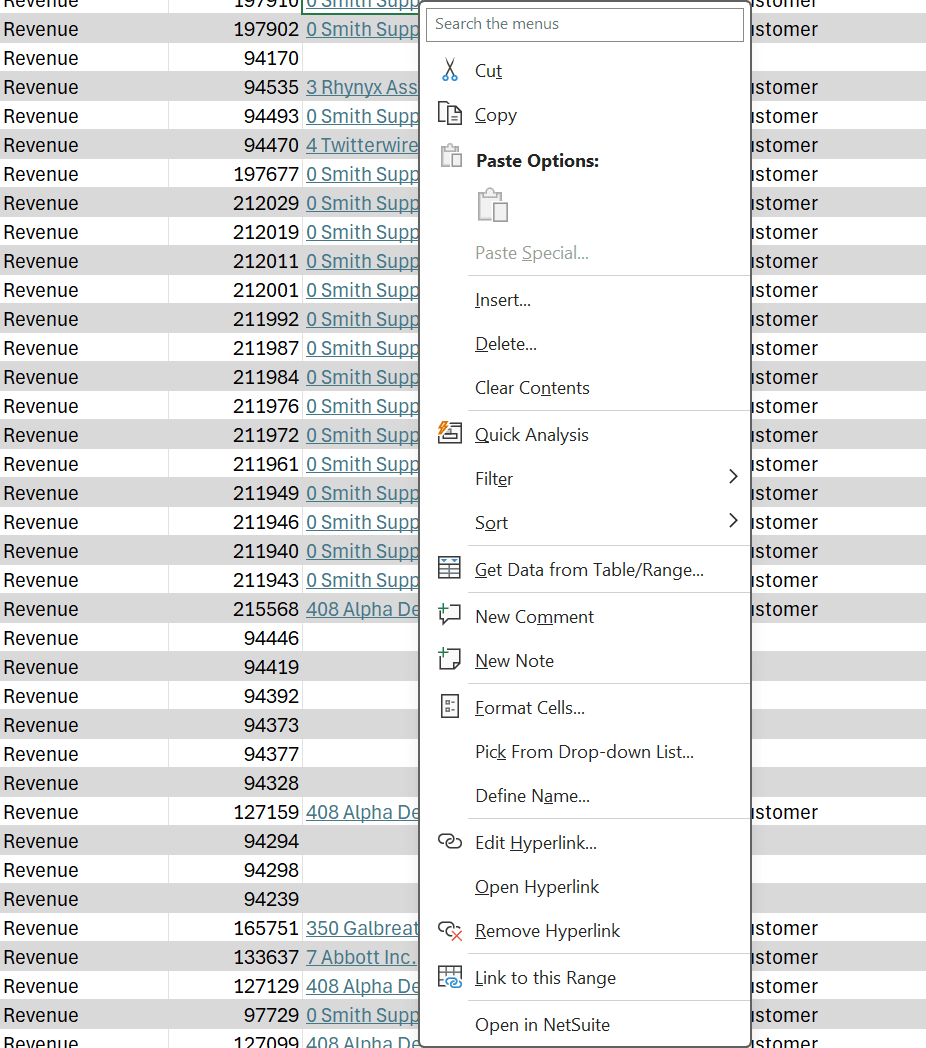Open the 0 Smith Supp link in row 197677
The width and height of the screenshot is (926, 1048).
click(362, 174)
